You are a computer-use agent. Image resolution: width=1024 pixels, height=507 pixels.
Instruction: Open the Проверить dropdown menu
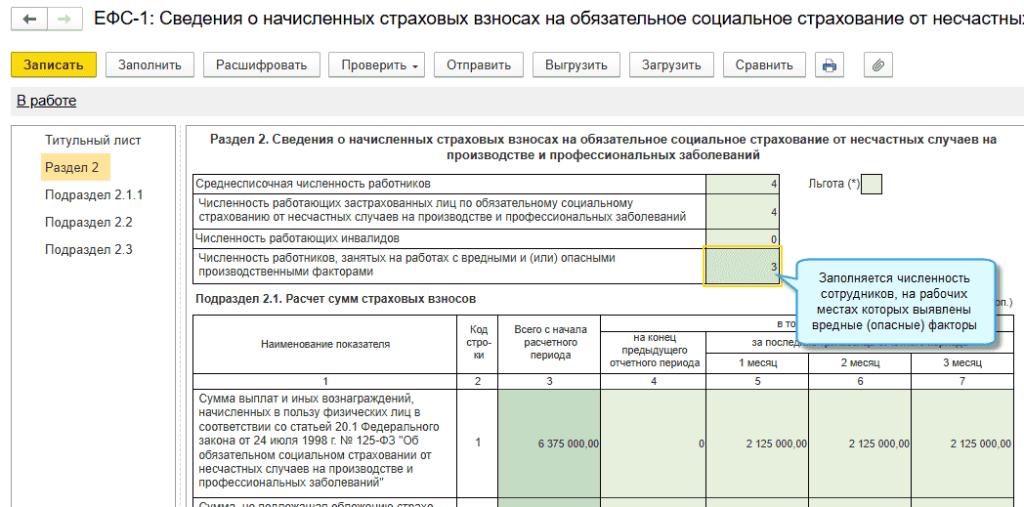[x=376, y=65]
